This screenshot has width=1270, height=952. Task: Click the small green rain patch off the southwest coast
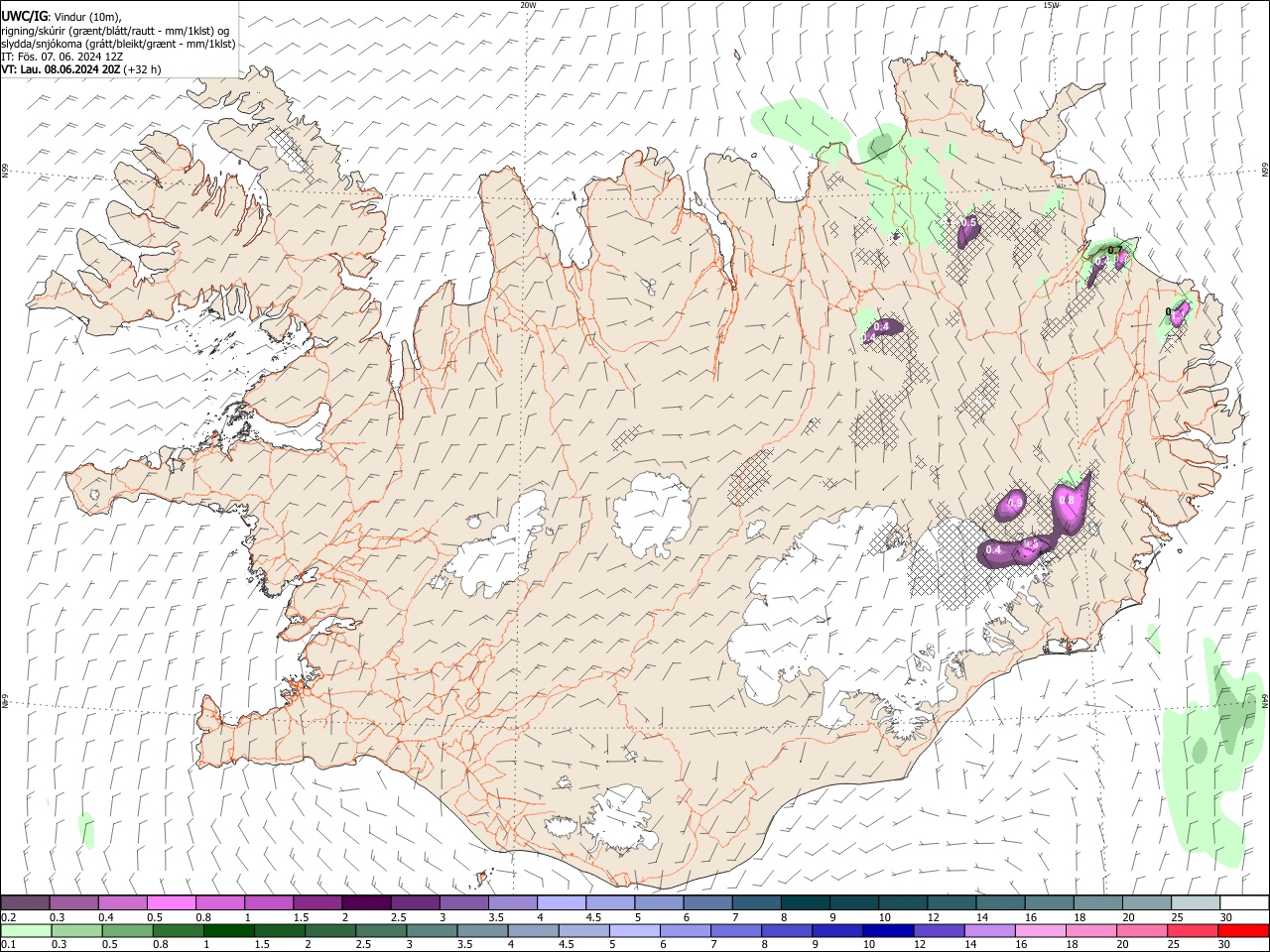(86, 829)
